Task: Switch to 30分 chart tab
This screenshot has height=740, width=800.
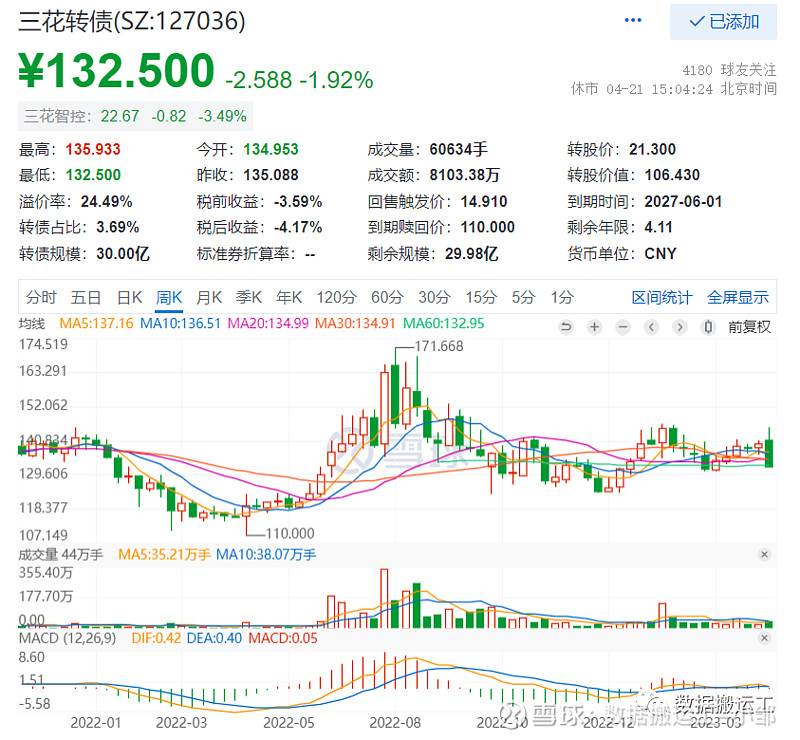Action: pos(434,297)
